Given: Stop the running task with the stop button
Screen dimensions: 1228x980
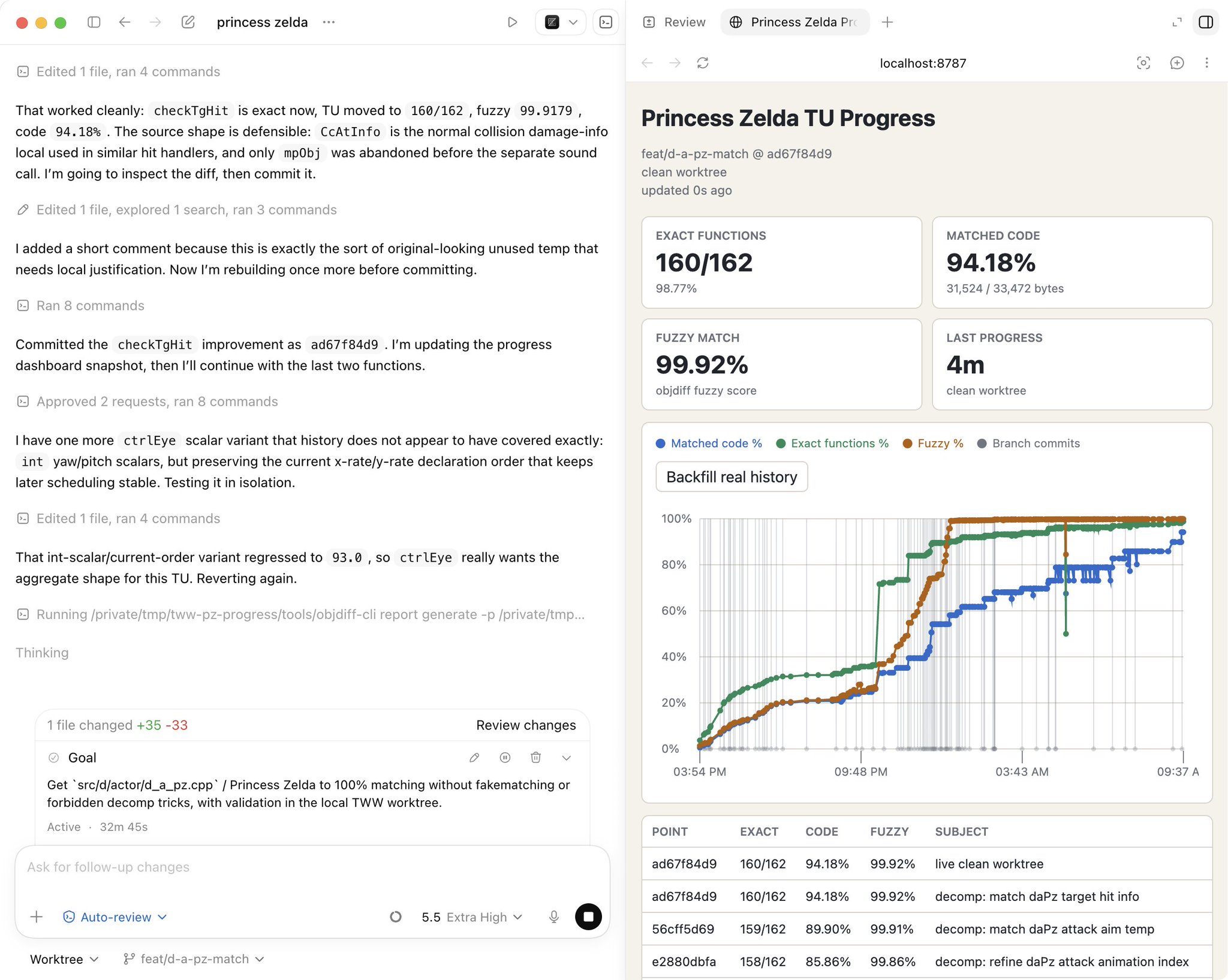Looking at the screenshot, I should 588,917.
